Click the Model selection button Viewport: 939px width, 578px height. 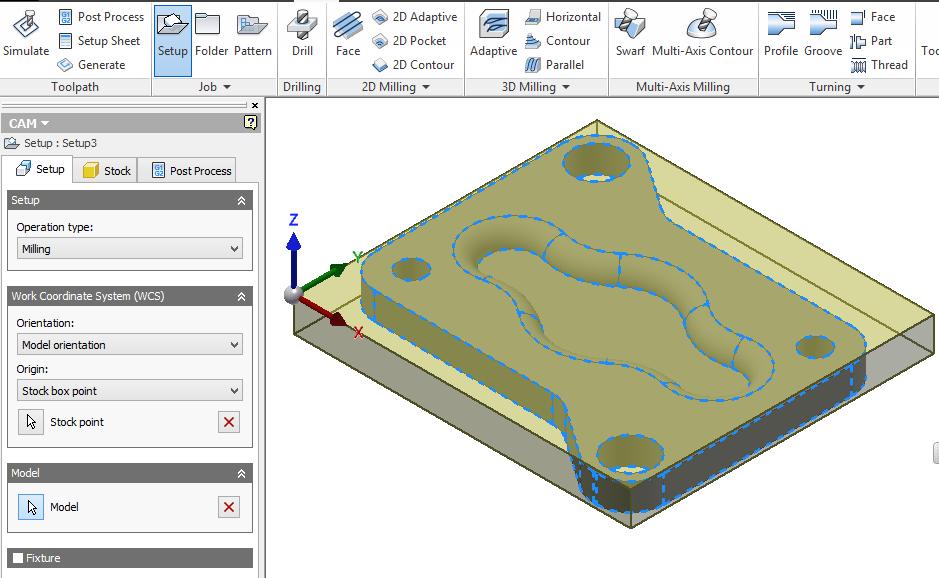(x=31, y=507)
